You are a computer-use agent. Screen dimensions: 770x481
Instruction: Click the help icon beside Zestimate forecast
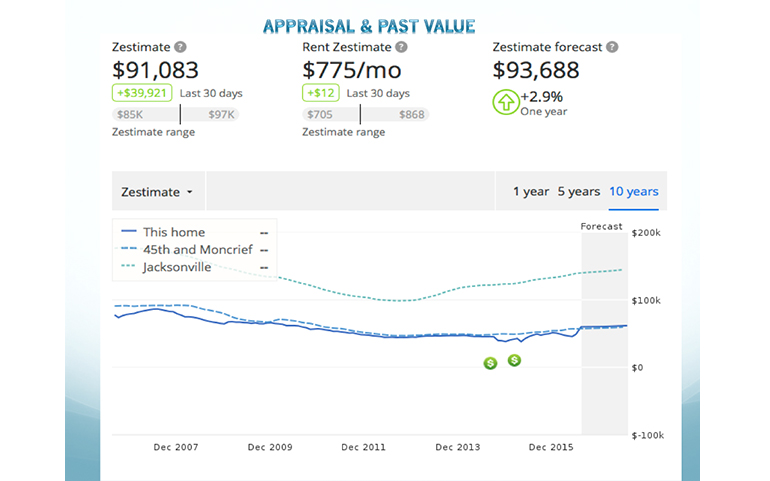tap(612, 47)
